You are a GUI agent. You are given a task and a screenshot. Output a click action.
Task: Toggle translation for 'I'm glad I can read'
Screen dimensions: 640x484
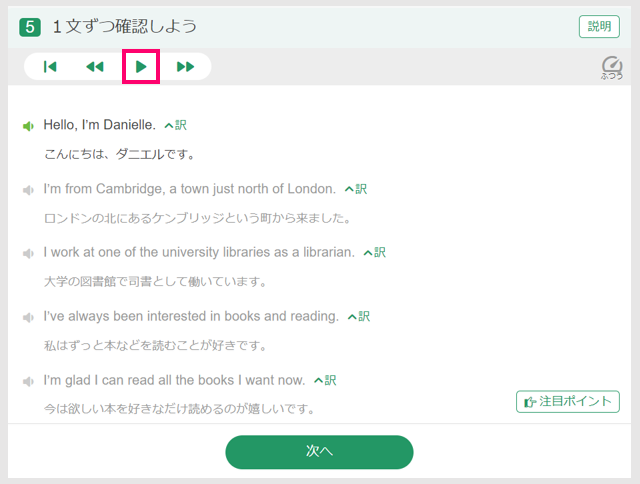tap(325, 380)
